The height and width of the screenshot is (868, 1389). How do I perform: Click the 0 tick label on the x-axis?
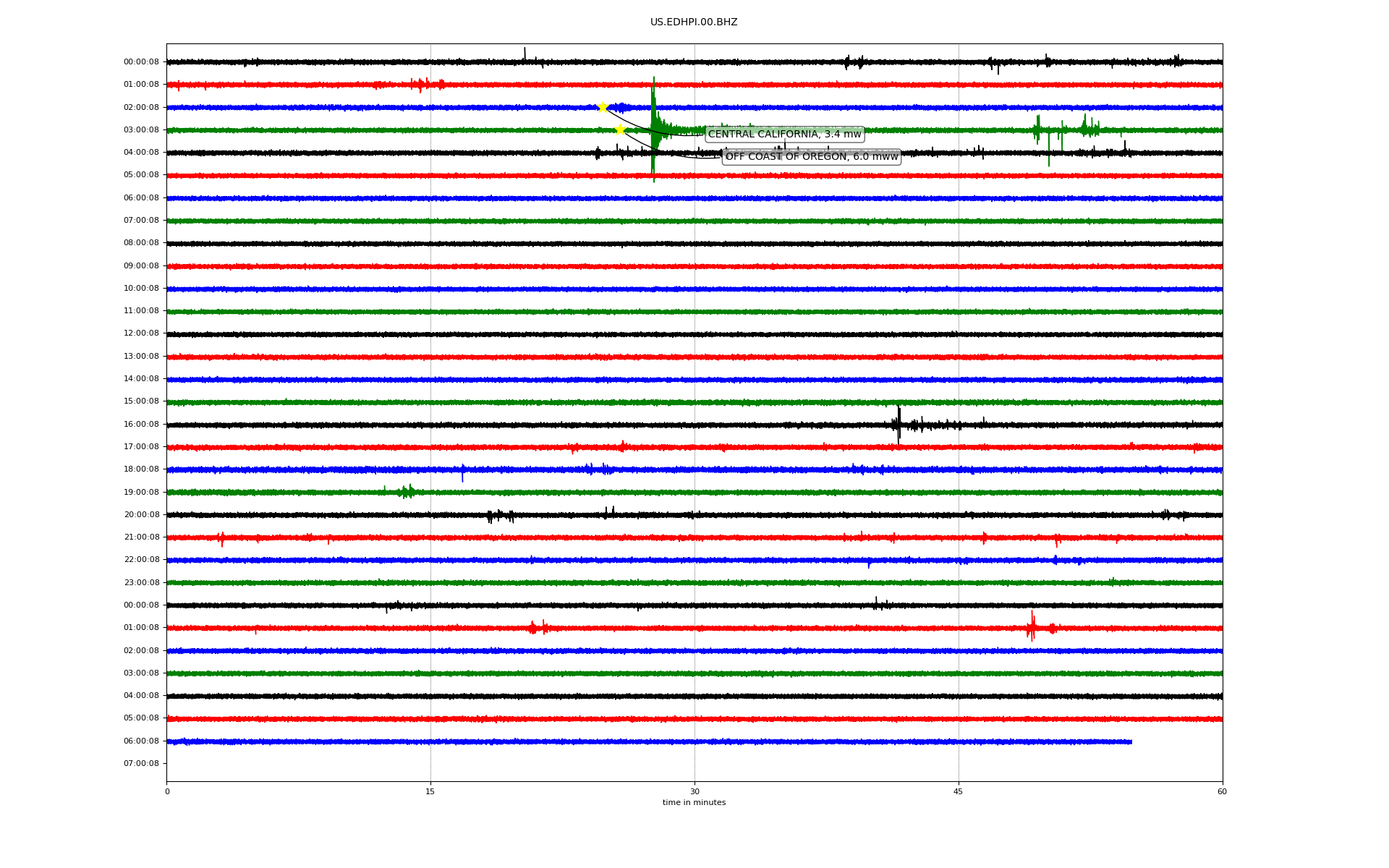(167, 791)
